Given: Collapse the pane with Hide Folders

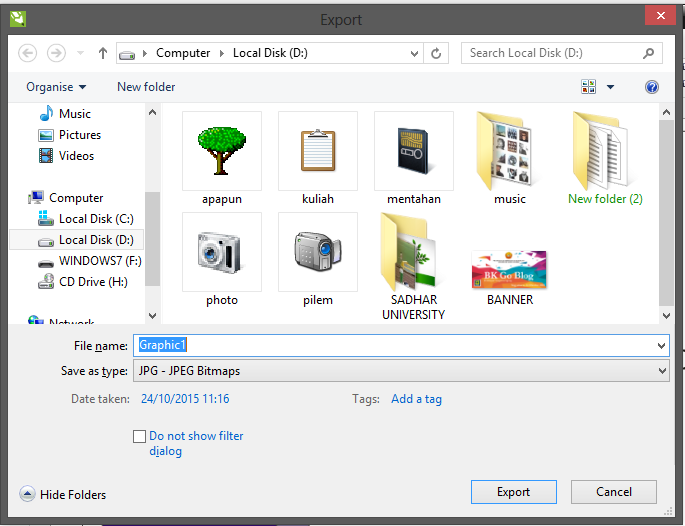Looking at the screenshot, I should coord(63,494).
